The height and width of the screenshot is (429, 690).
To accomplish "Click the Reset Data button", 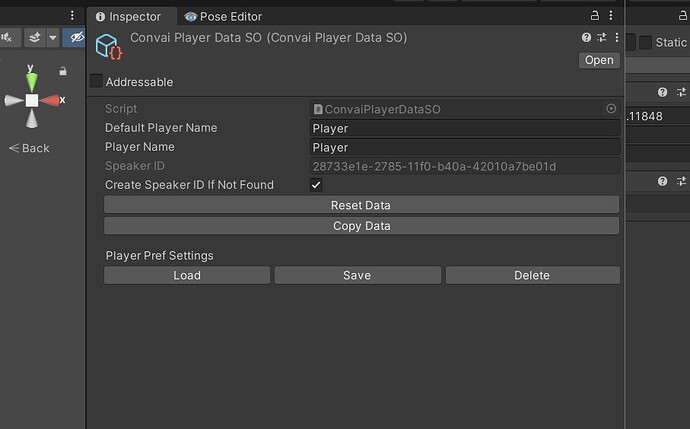I will [x=361, y=205].
